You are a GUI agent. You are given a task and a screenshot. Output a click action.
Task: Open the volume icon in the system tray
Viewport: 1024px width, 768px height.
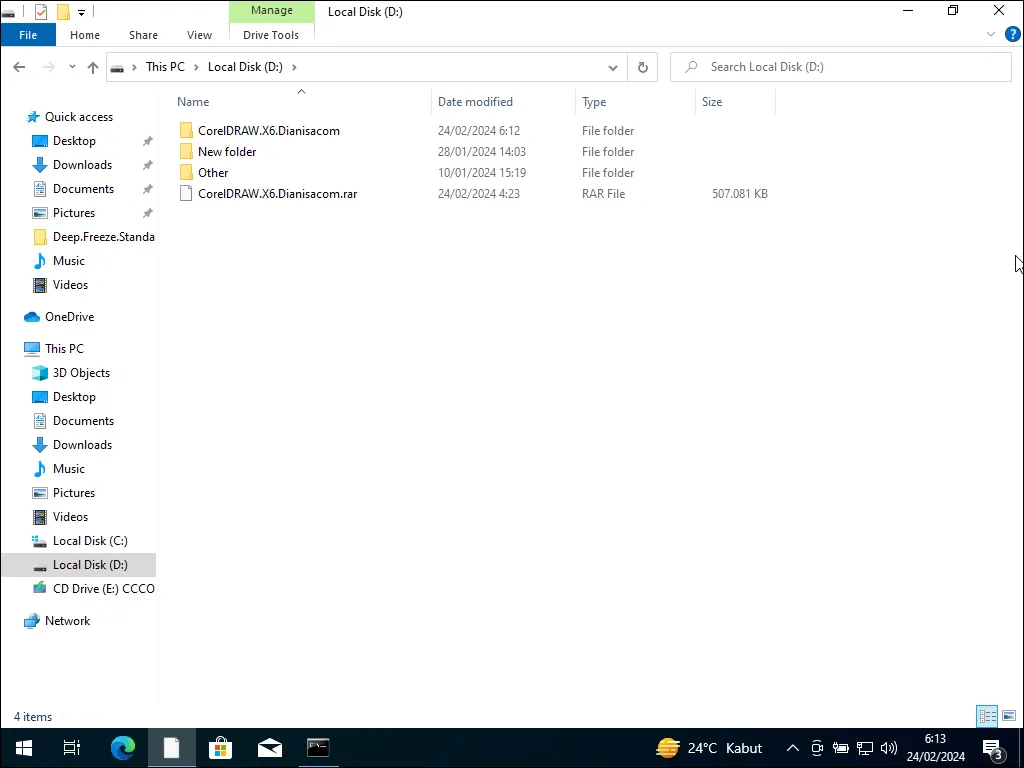(889, 747)
